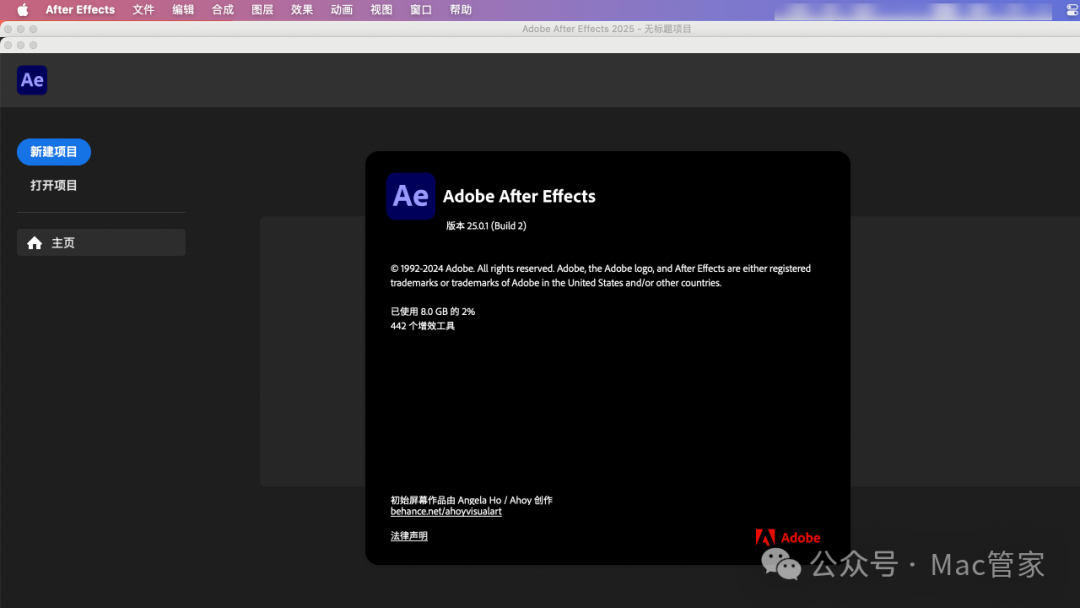Screen dimensions: 1080x608
Task: Click the 442 个增效工具 plug-in count
Action: click(422, 326)
